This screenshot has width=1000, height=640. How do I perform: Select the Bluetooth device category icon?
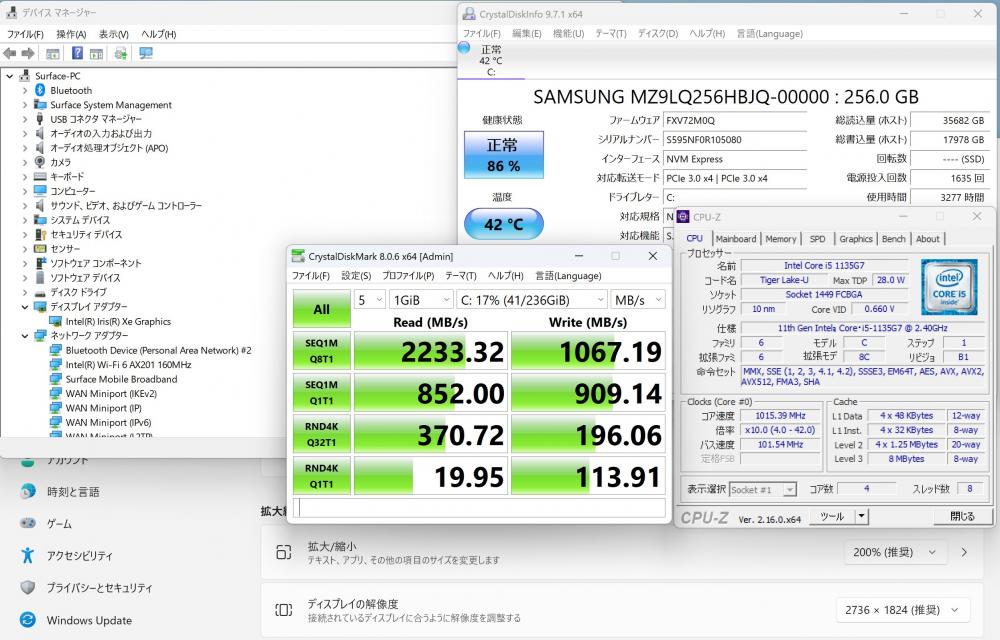[40, 90]
